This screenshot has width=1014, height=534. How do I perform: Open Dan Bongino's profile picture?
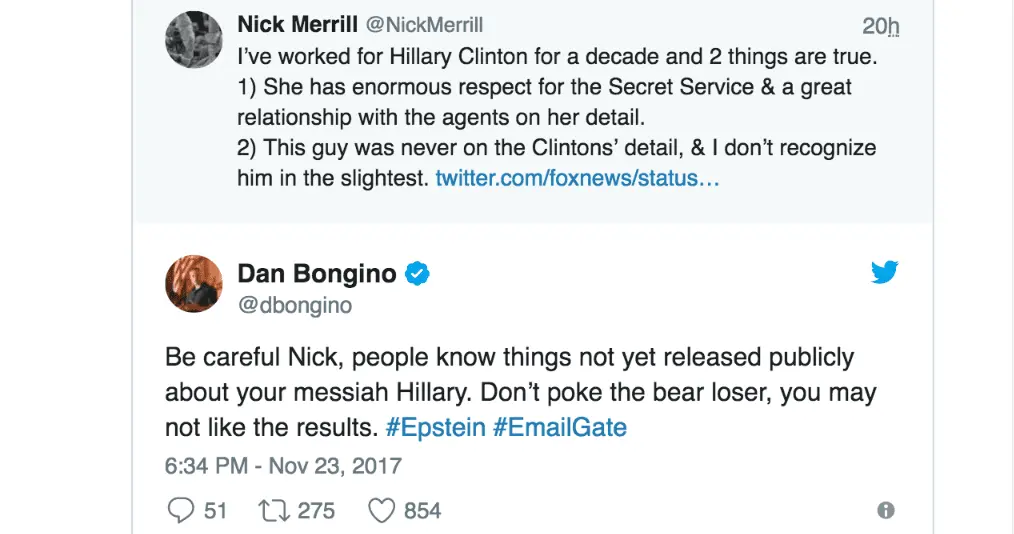[193, 285]
